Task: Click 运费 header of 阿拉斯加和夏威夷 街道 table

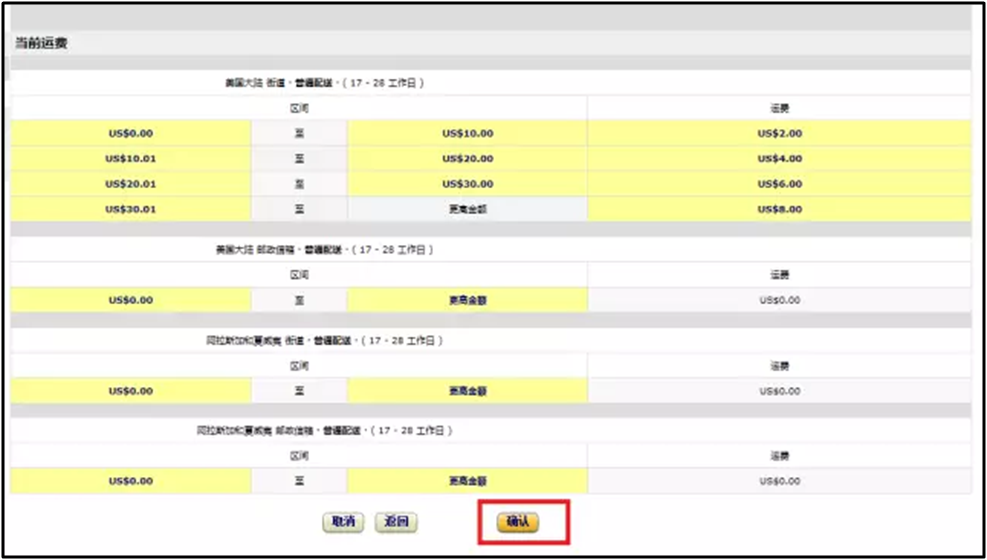Action: tap(779, 366)
